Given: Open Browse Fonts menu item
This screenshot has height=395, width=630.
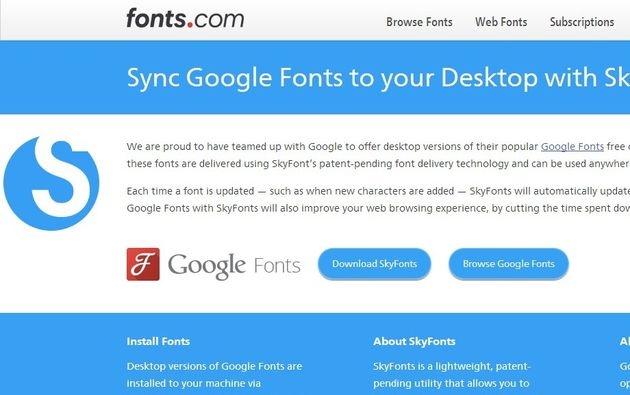Looking at the screenshot, I should (419, 22).
